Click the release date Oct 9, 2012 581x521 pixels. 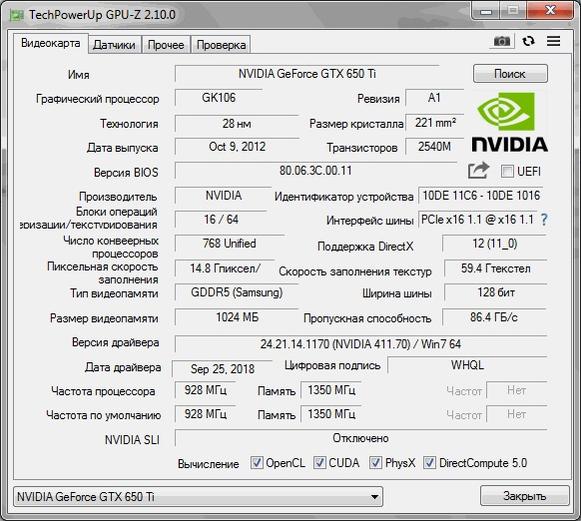coord(237,147)
